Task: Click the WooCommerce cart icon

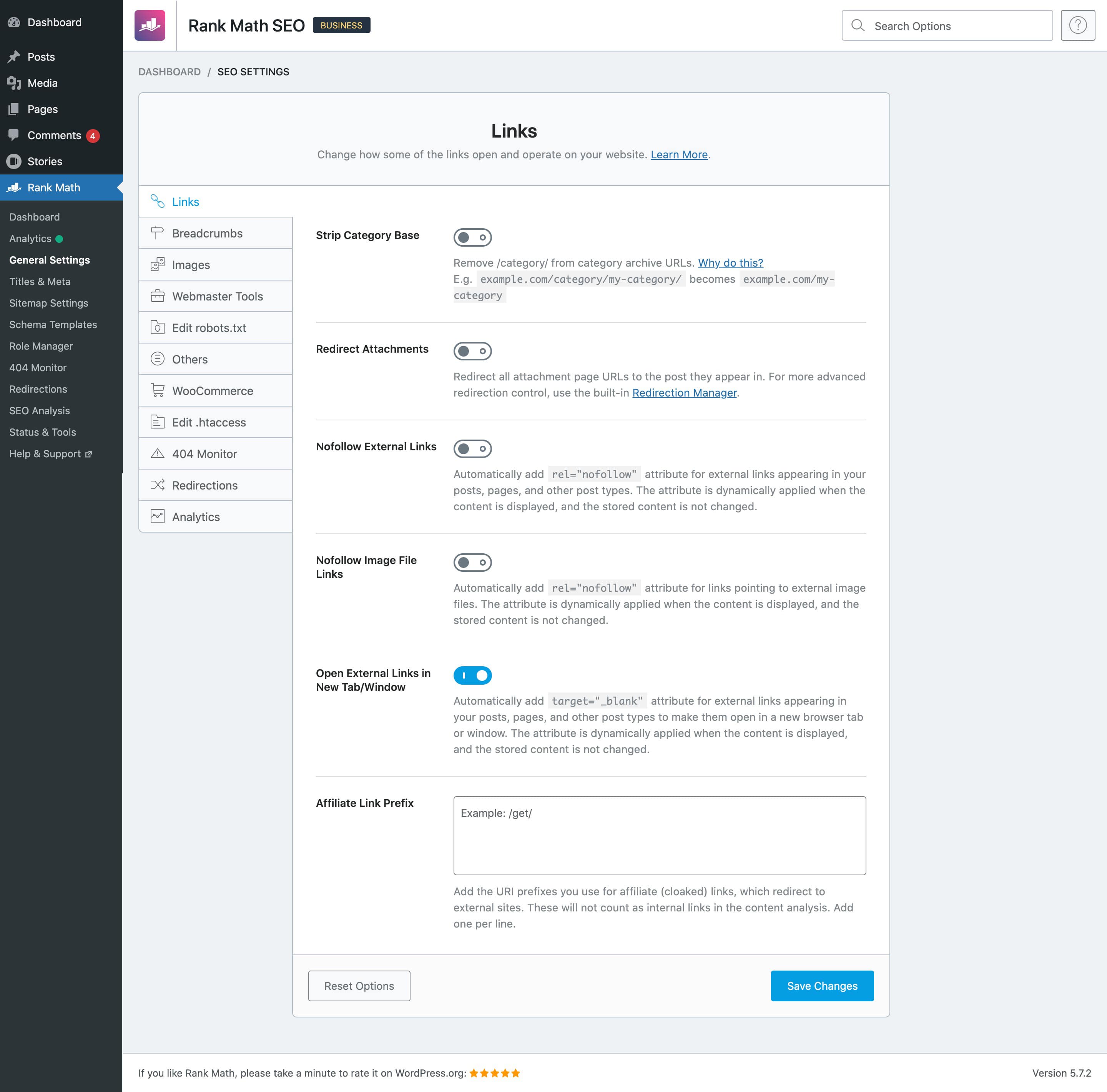Action: (157, 390)
